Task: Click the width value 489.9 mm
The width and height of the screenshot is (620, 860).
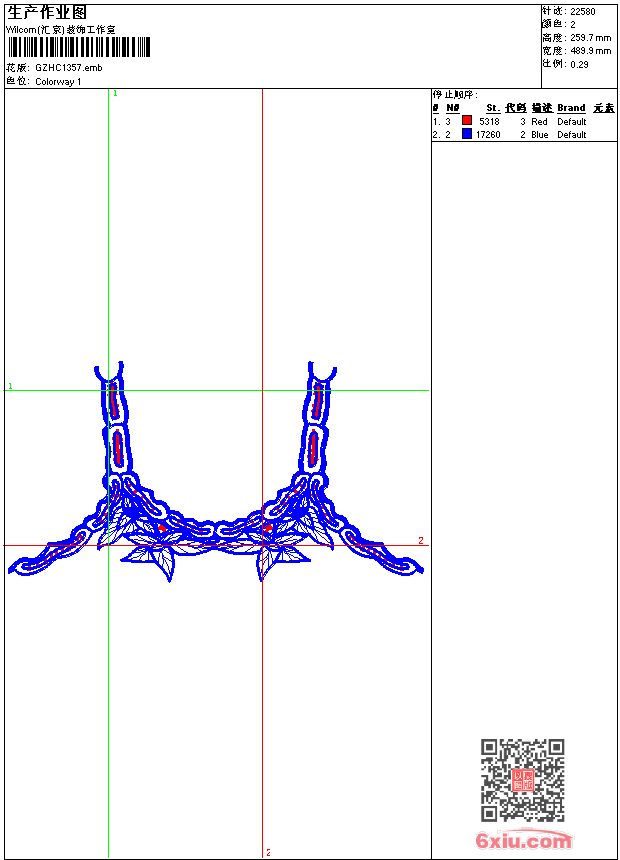Action: [590, 50]
